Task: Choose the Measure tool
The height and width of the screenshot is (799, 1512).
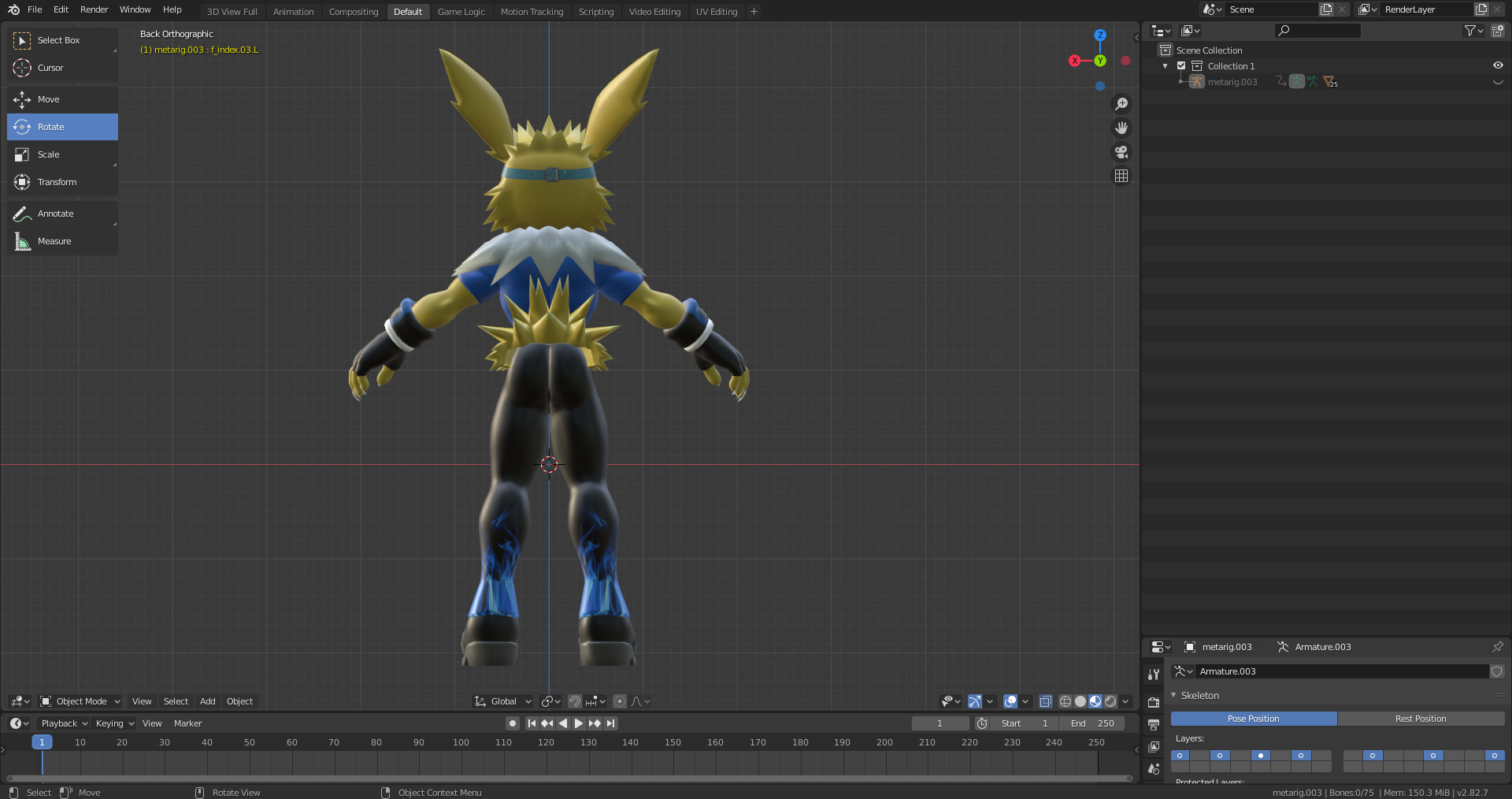Action: (62, 241)
